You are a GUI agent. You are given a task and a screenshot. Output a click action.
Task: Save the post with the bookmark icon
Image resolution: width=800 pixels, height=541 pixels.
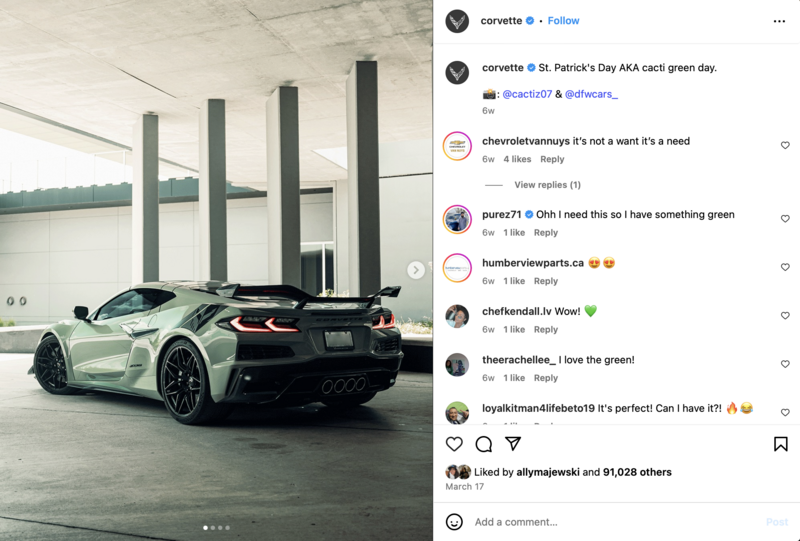pos(780,444)
